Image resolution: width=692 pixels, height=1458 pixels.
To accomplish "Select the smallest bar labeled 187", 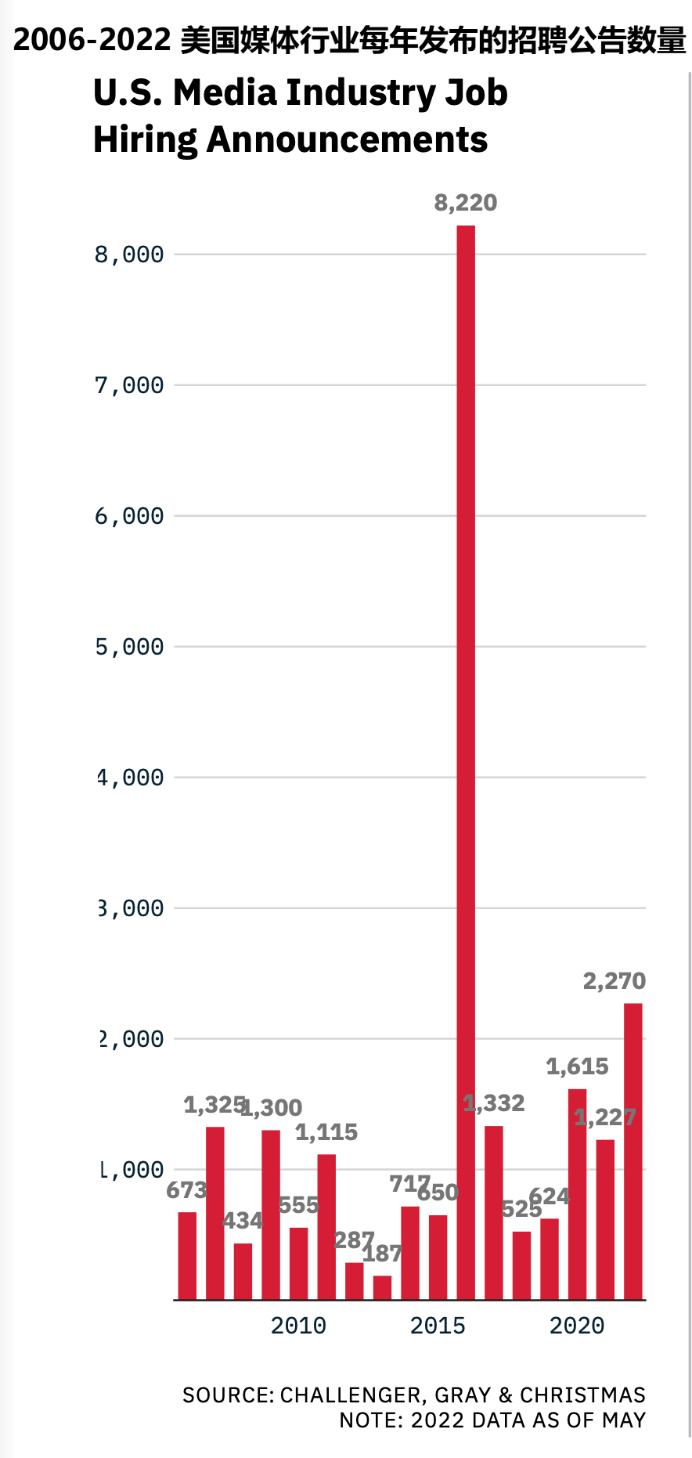I will [x=382, y=1288].
